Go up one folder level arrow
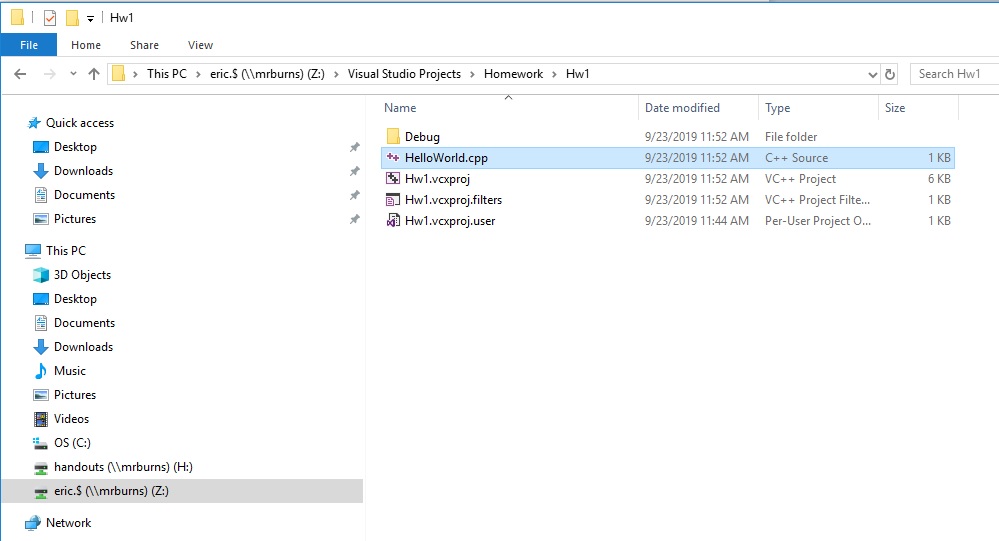Viewport: 999px width, 541px height. pos(94,74)
